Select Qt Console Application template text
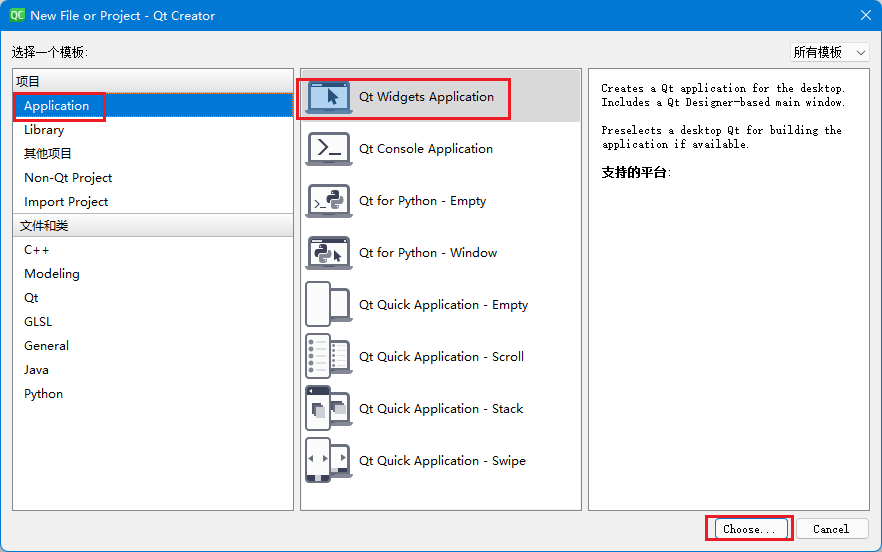882x552 pixels. pos(426,149)
